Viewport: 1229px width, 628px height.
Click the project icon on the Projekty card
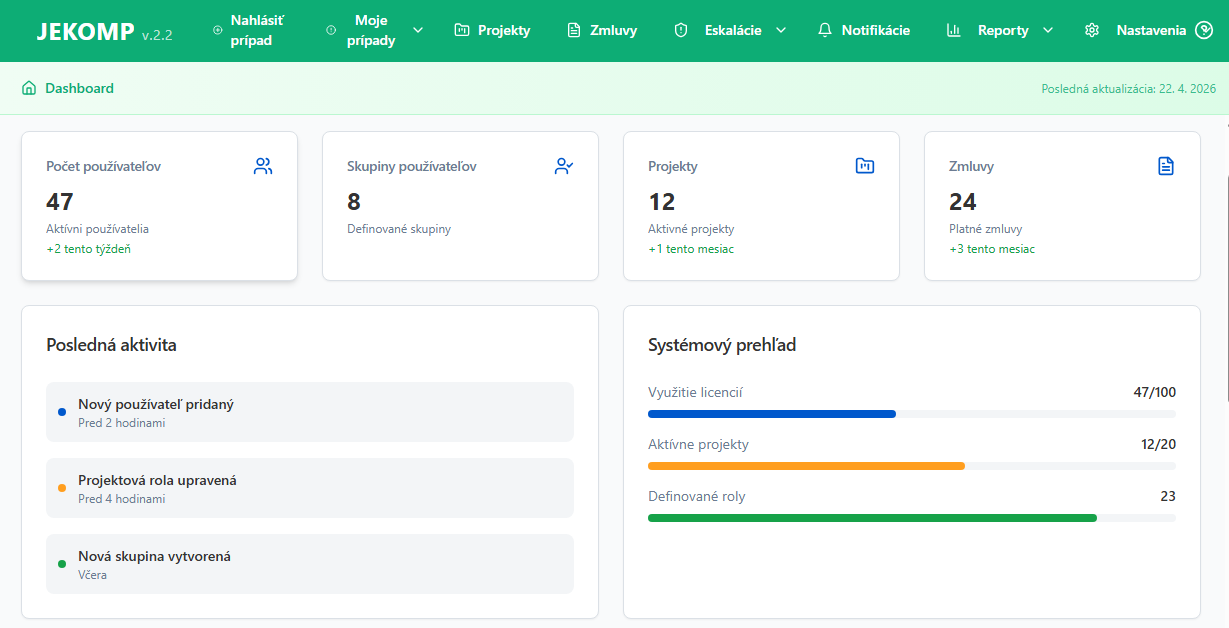[864, 166]
